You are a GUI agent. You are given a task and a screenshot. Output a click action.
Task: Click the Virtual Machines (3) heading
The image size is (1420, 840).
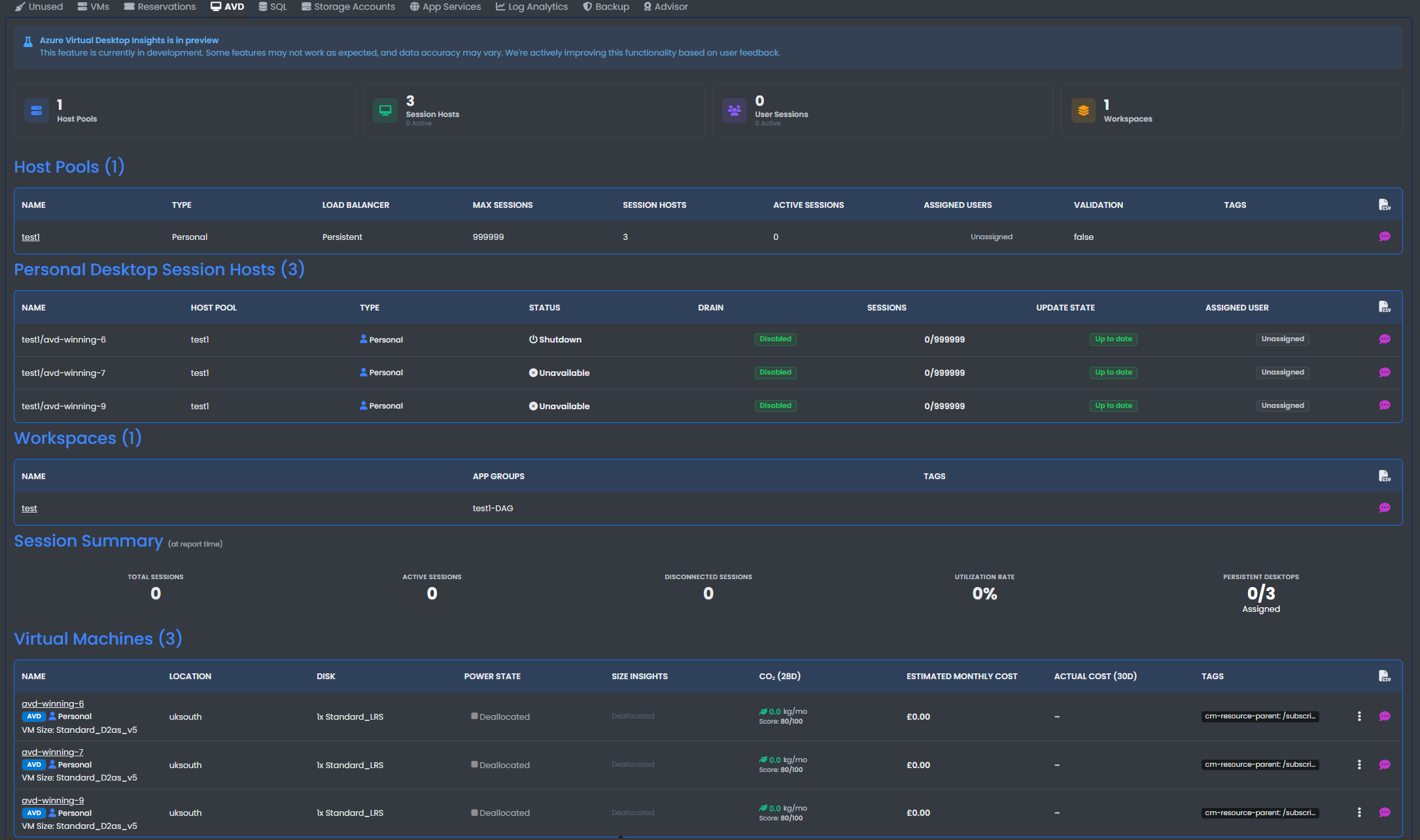pyautogui.click(x=98, y=638)
